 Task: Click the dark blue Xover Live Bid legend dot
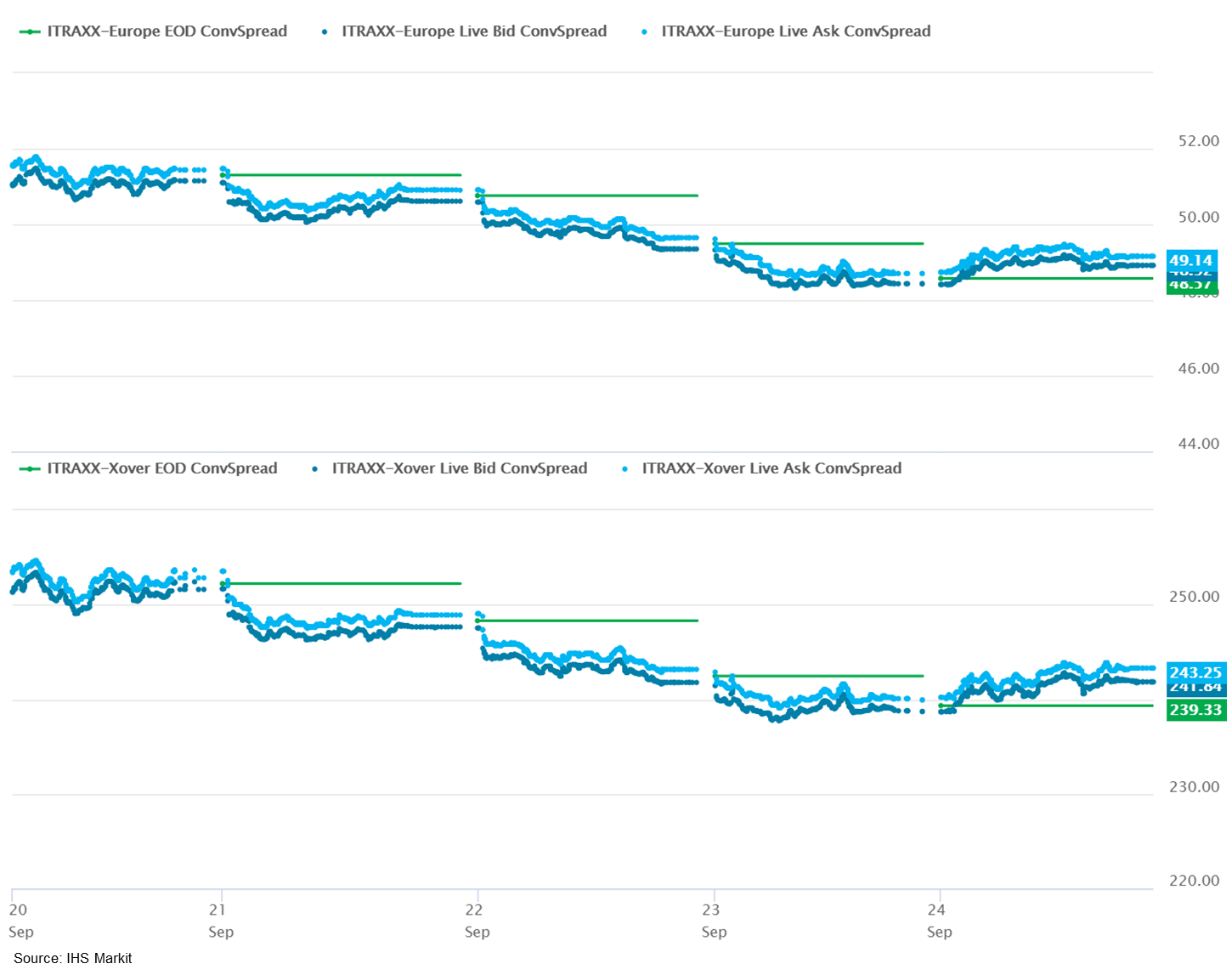(315, 468)
